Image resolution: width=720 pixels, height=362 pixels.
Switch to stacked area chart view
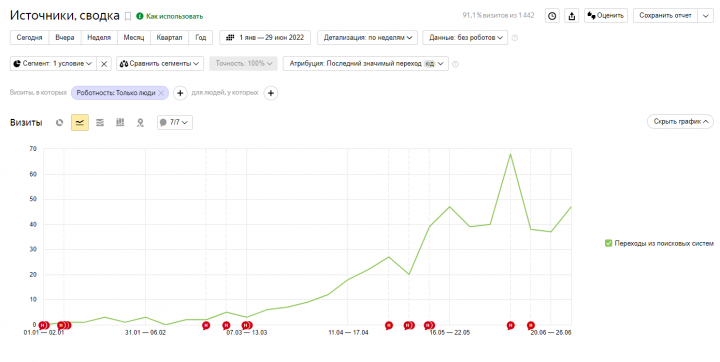(x=100, y=123)
